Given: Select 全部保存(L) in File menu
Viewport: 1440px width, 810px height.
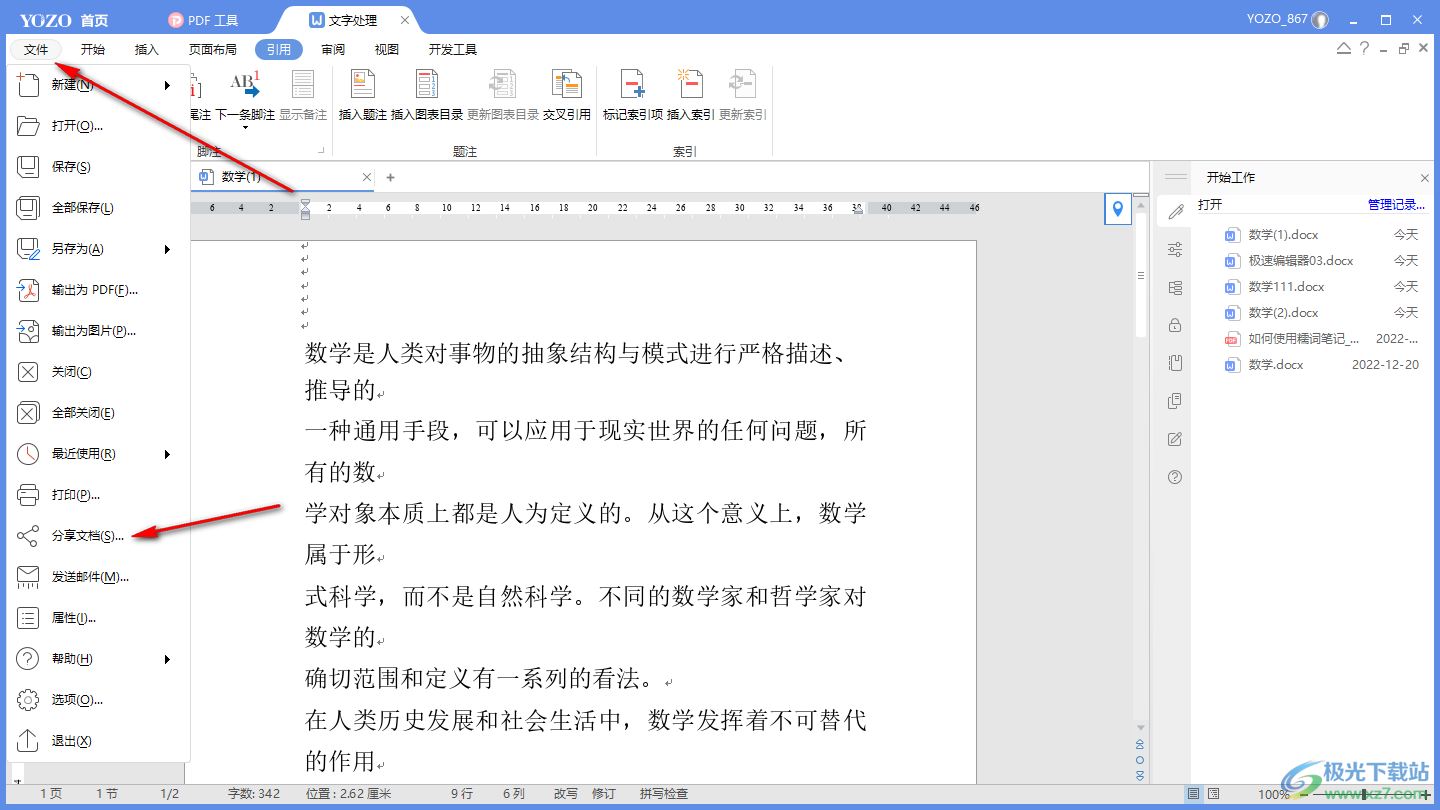Looking at the screenshot, I should pyautogui.click(x=98, y=208).
